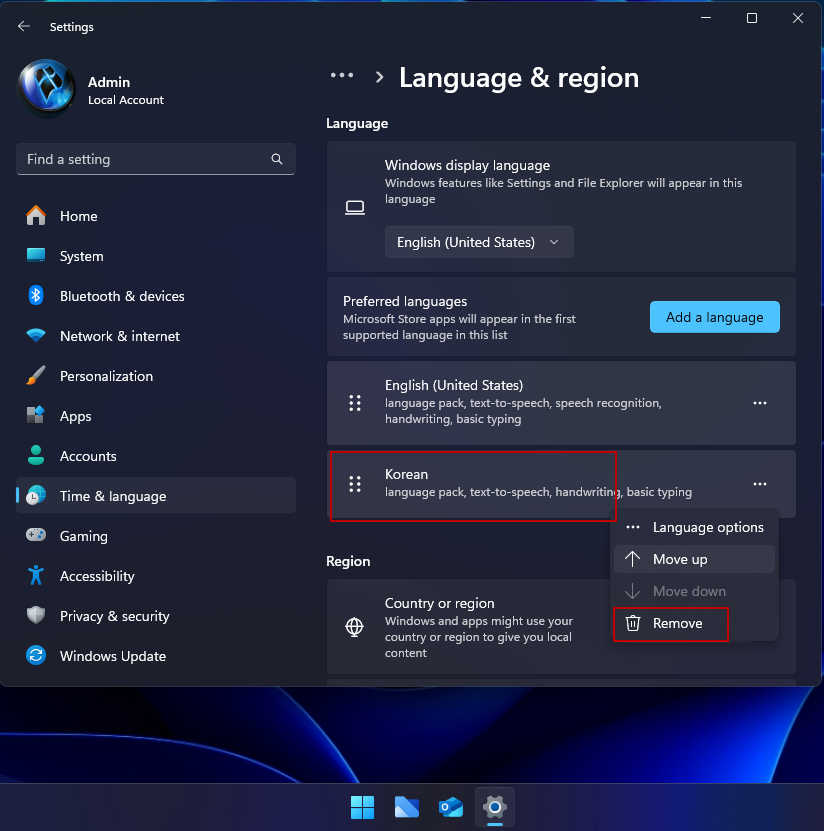The height and width of the screenshot is (831, 824).
Task: Click the Preferred languages heading
Action: [405, 301]
